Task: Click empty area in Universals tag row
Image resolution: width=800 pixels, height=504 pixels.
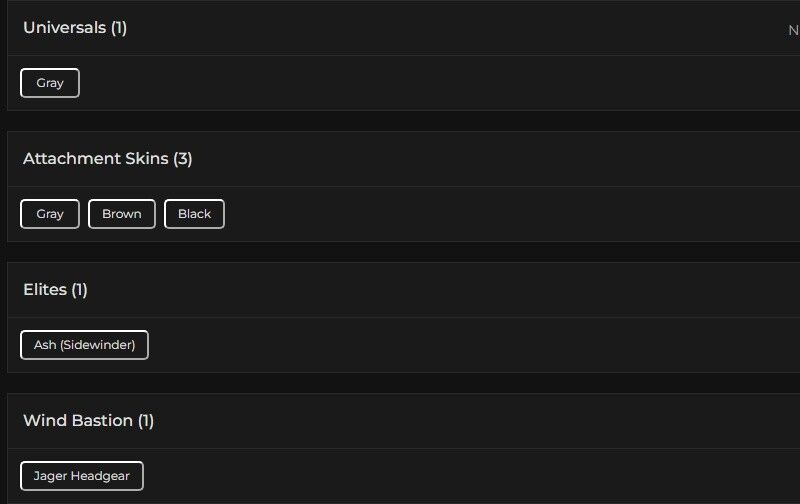Action: coord(400,83)
